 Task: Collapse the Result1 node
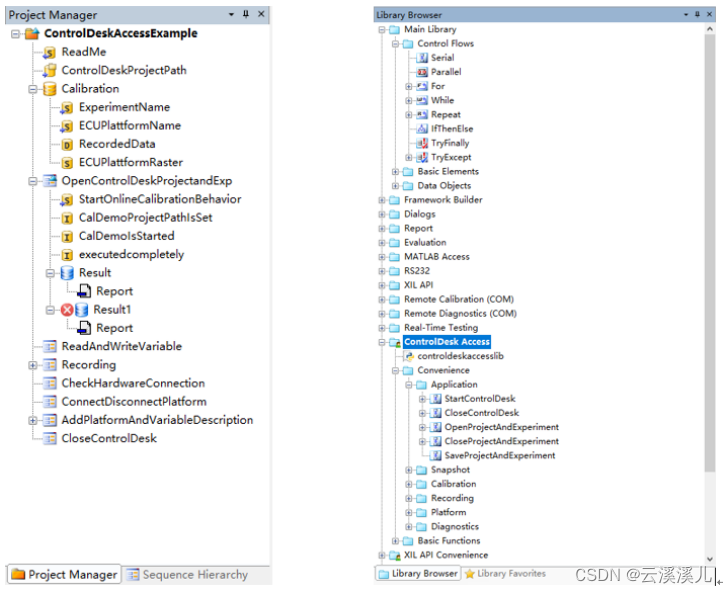[x=50, y=310]
